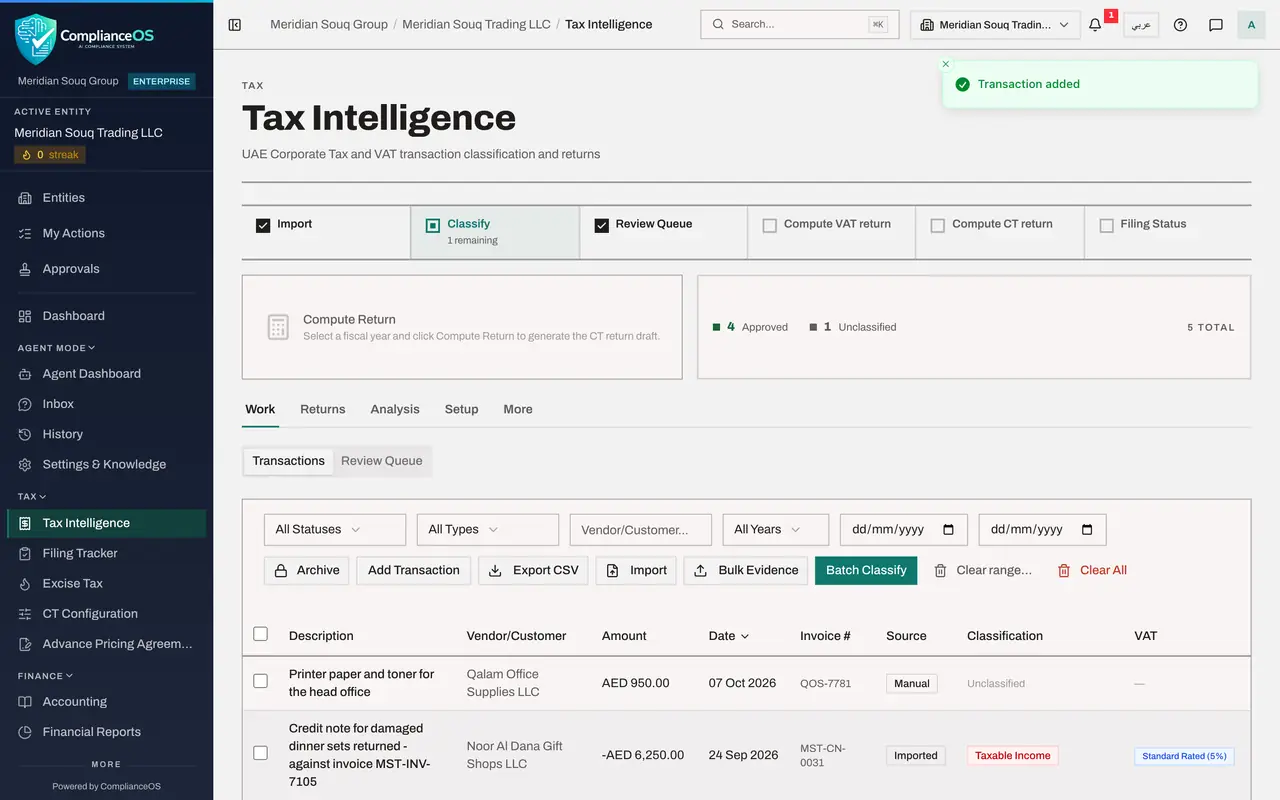This screenshot has width=1280, height=800.
Task: Open Excise Tax in sidebar
Action: click(x=106, y=583)
